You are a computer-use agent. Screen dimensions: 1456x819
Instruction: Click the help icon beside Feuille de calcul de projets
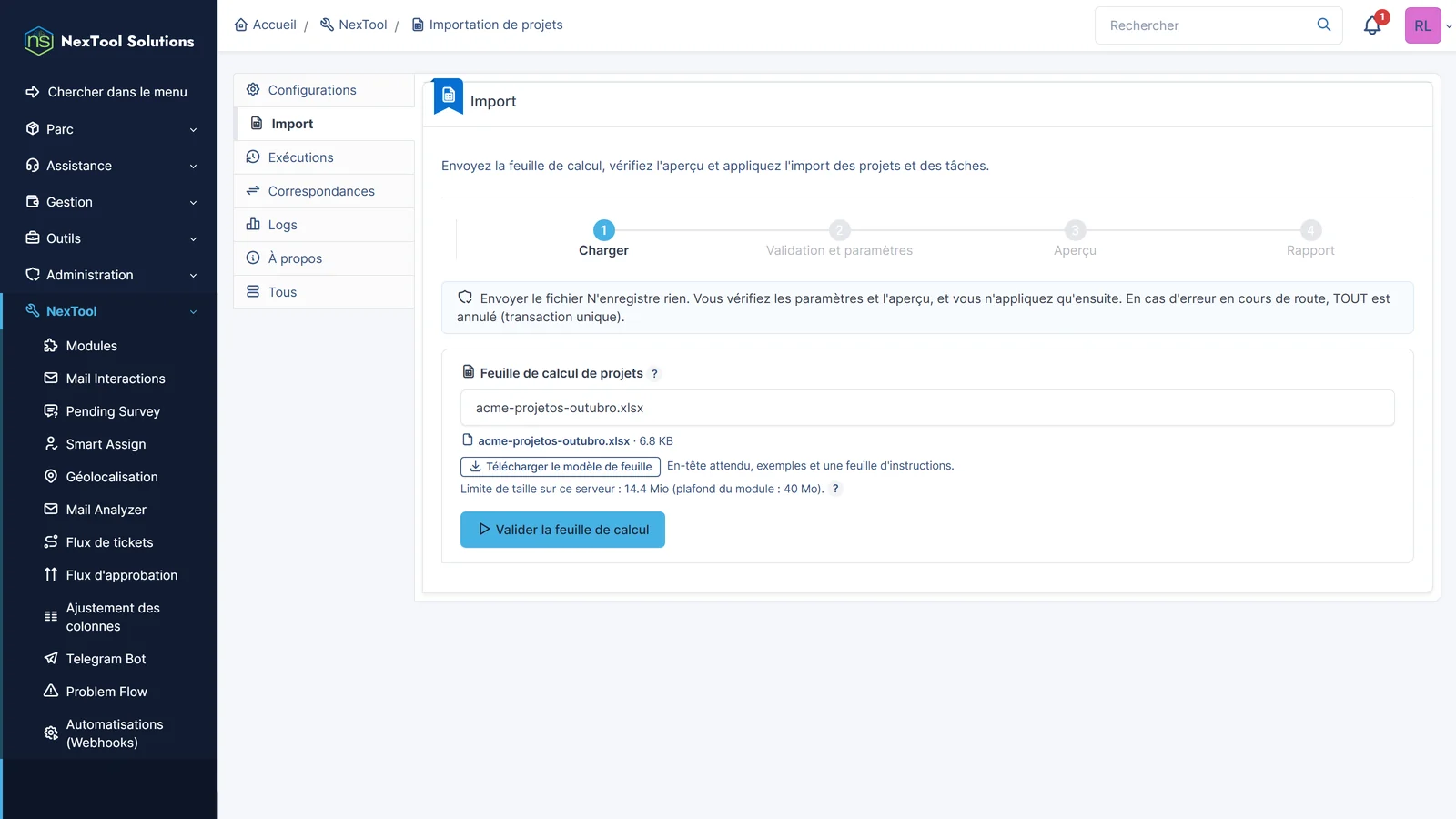654,374
